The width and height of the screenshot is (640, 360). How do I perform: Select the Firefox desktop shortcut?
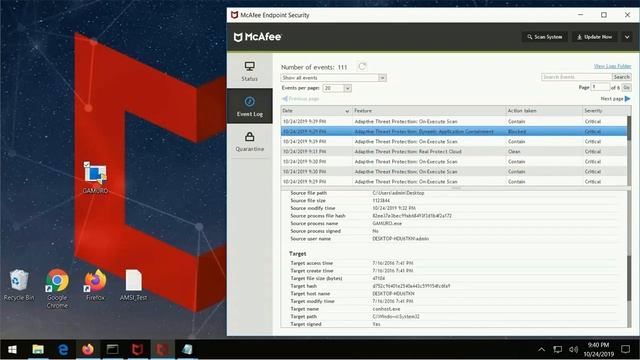point(96,285)
